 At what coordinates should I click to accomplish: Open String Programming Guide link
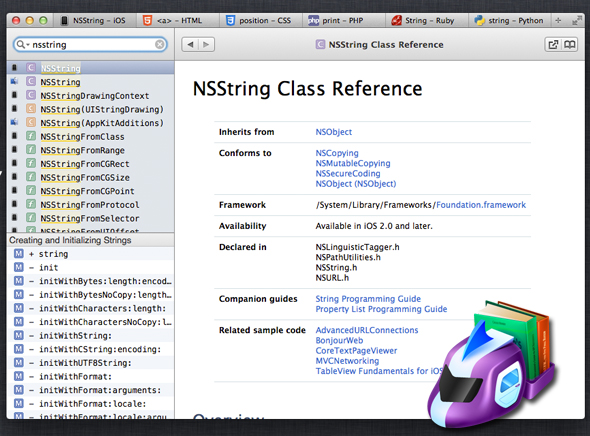[368, 299]
